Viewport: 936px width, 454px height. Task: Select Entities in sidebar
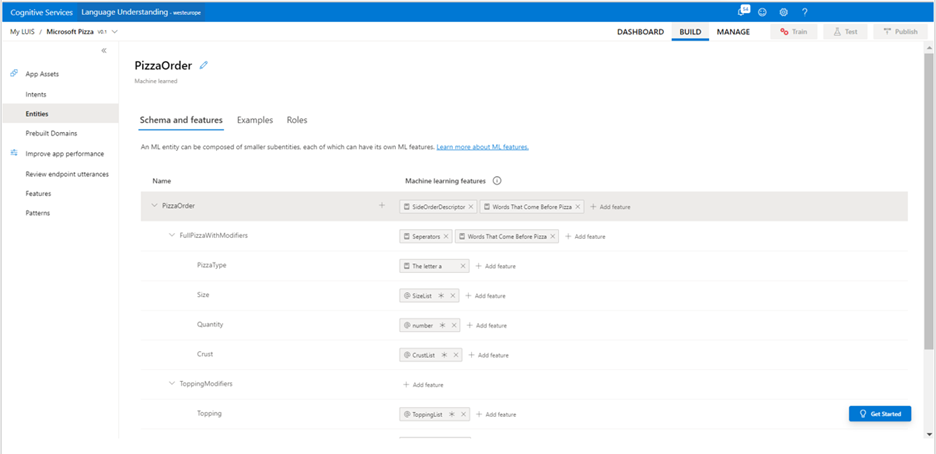point(60,113)
